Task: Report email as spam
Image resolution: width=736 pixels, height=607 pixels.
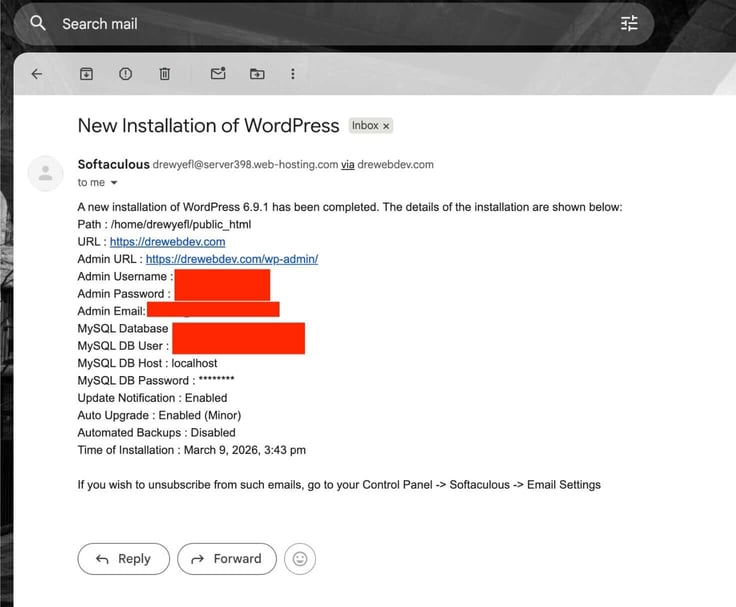Action: (125, 74)
